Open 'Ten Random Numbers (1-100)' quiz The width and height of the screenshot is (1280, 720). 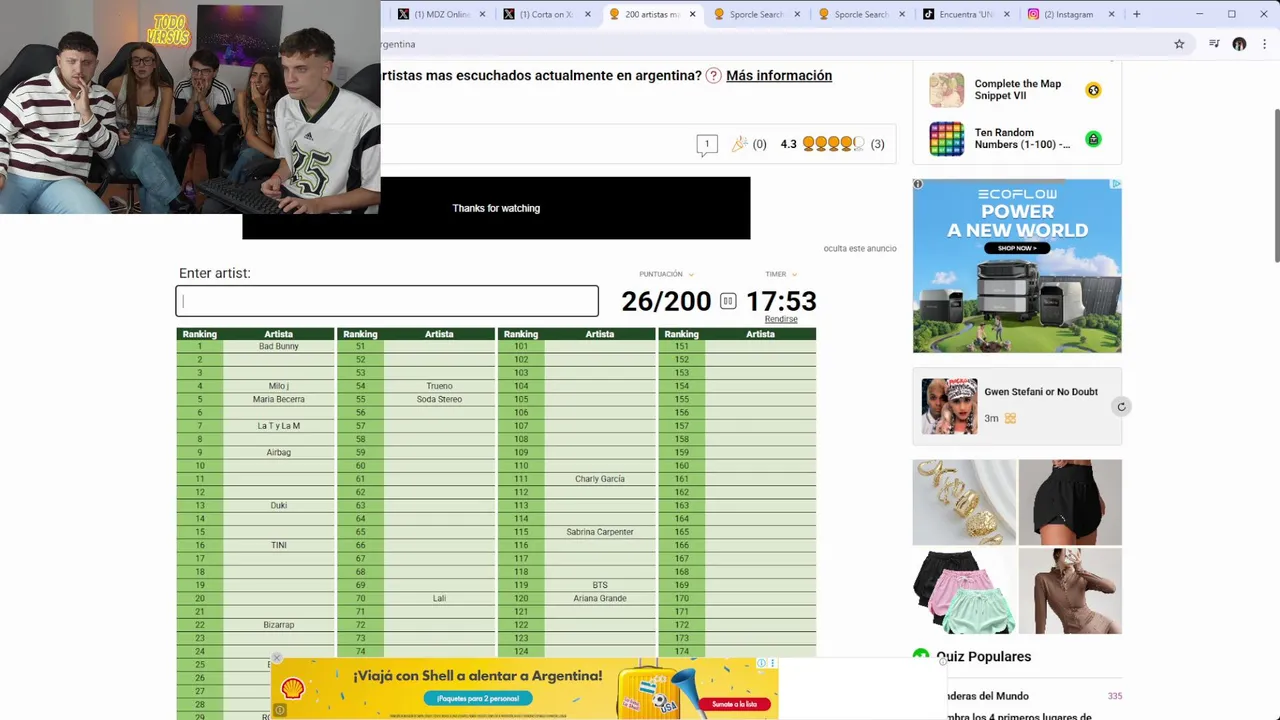(x=1022, y=139)
